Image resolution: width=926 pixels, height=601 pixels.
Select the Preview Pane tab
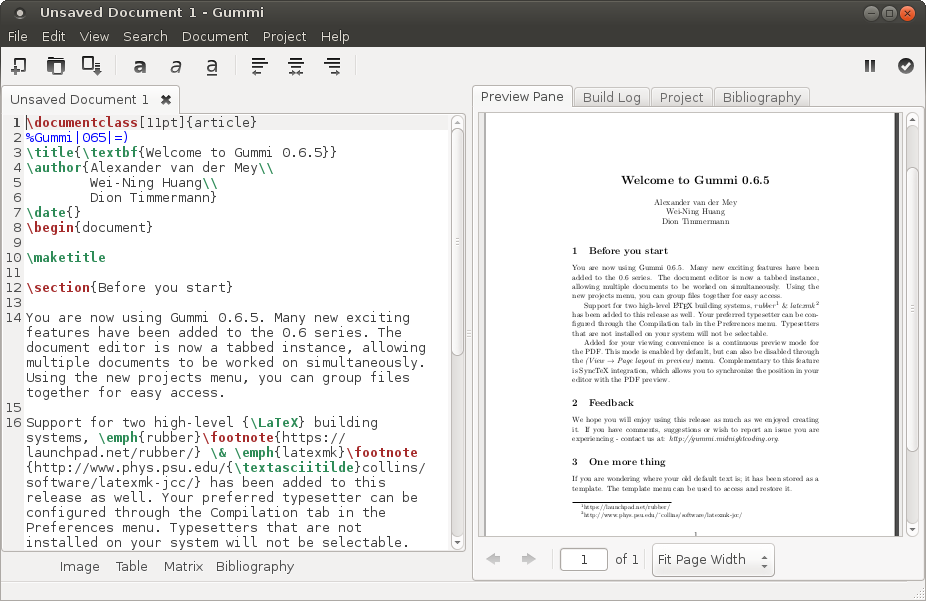click(522, 97)
